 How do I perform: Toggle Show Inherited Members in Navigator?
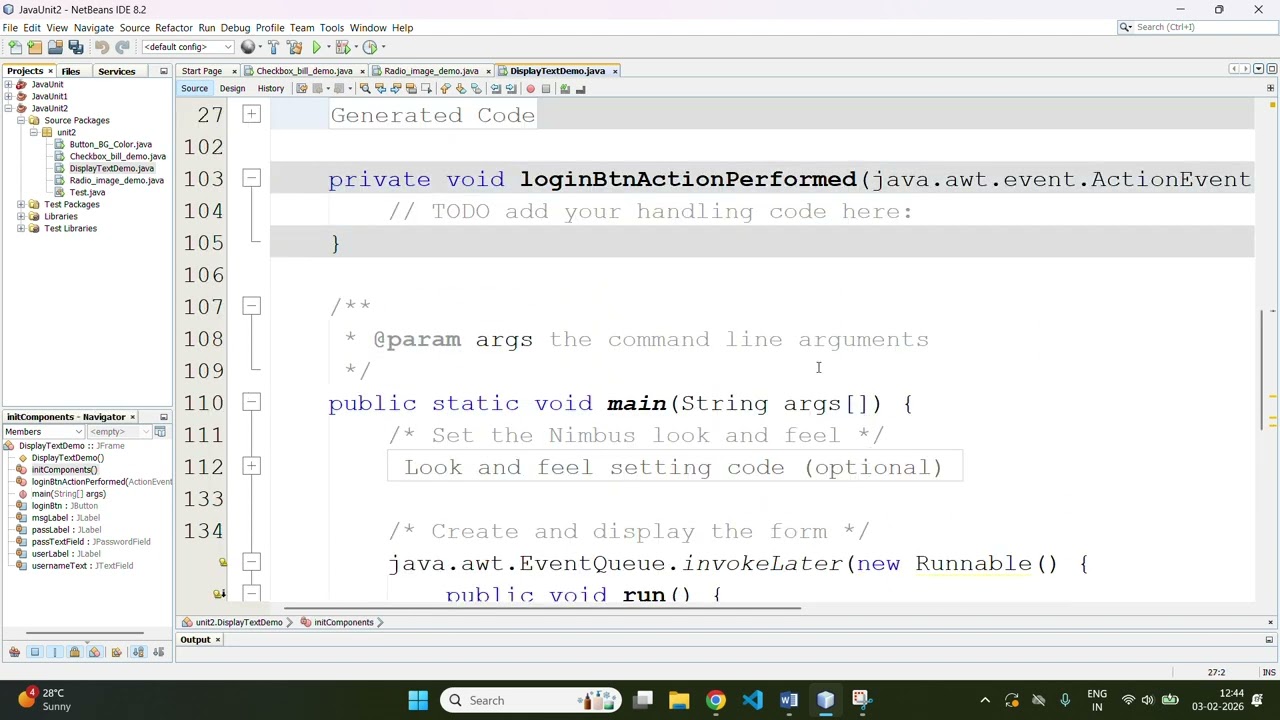14,652
